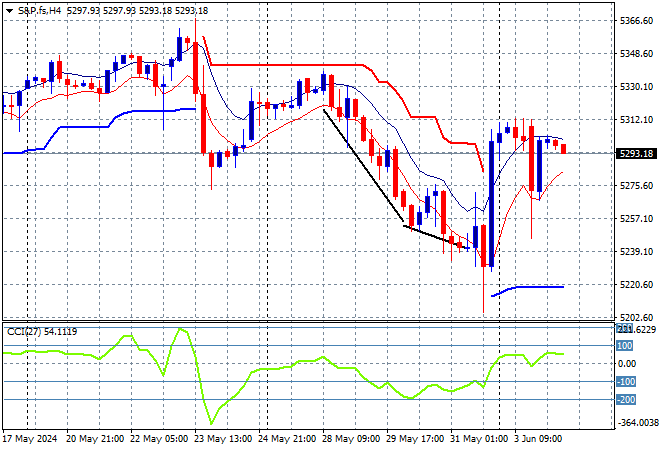Click the latest red candle at right edge
This screenshot has width=660, height=450.
[x=564, y=149]
